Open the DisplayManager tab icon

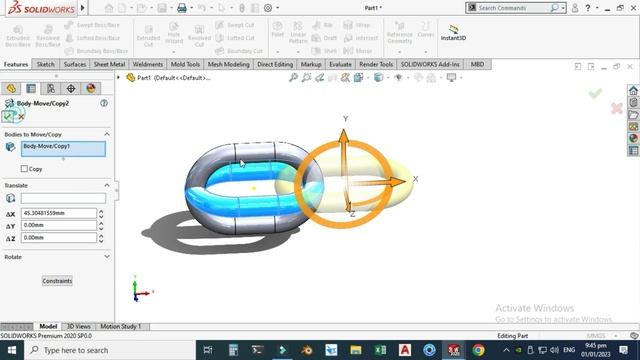pos(91,89)
